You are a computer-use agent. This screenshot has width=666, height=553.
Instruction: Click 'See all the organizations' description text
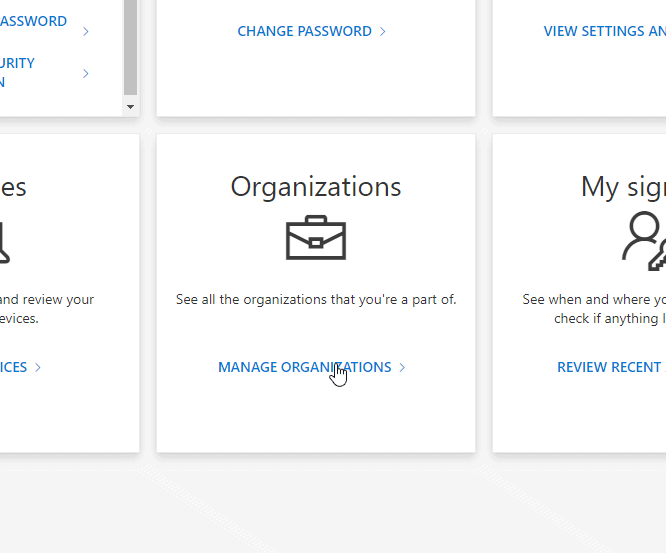tap(315, 299)
